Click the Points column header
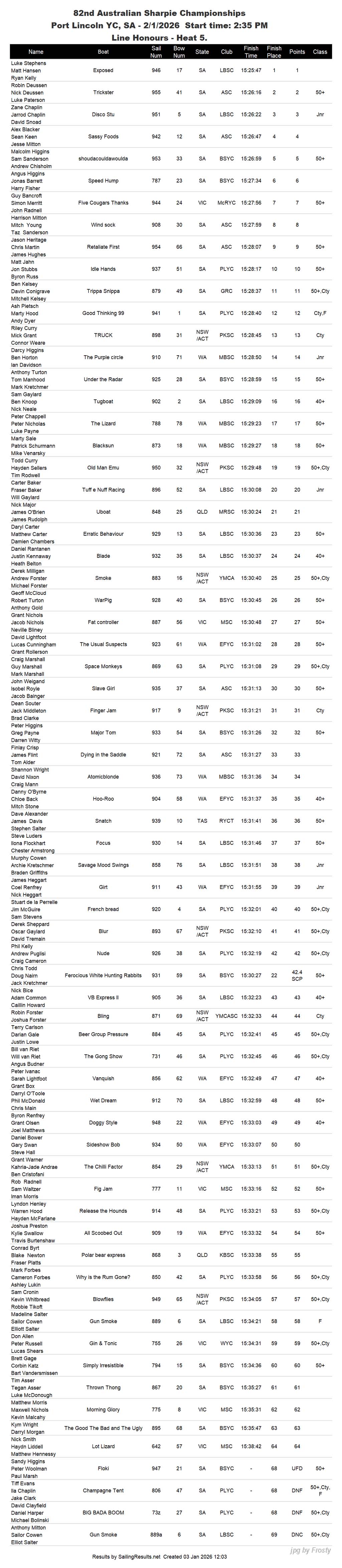The width and height of the screenshot is (342, 1568). coord(297,52)
